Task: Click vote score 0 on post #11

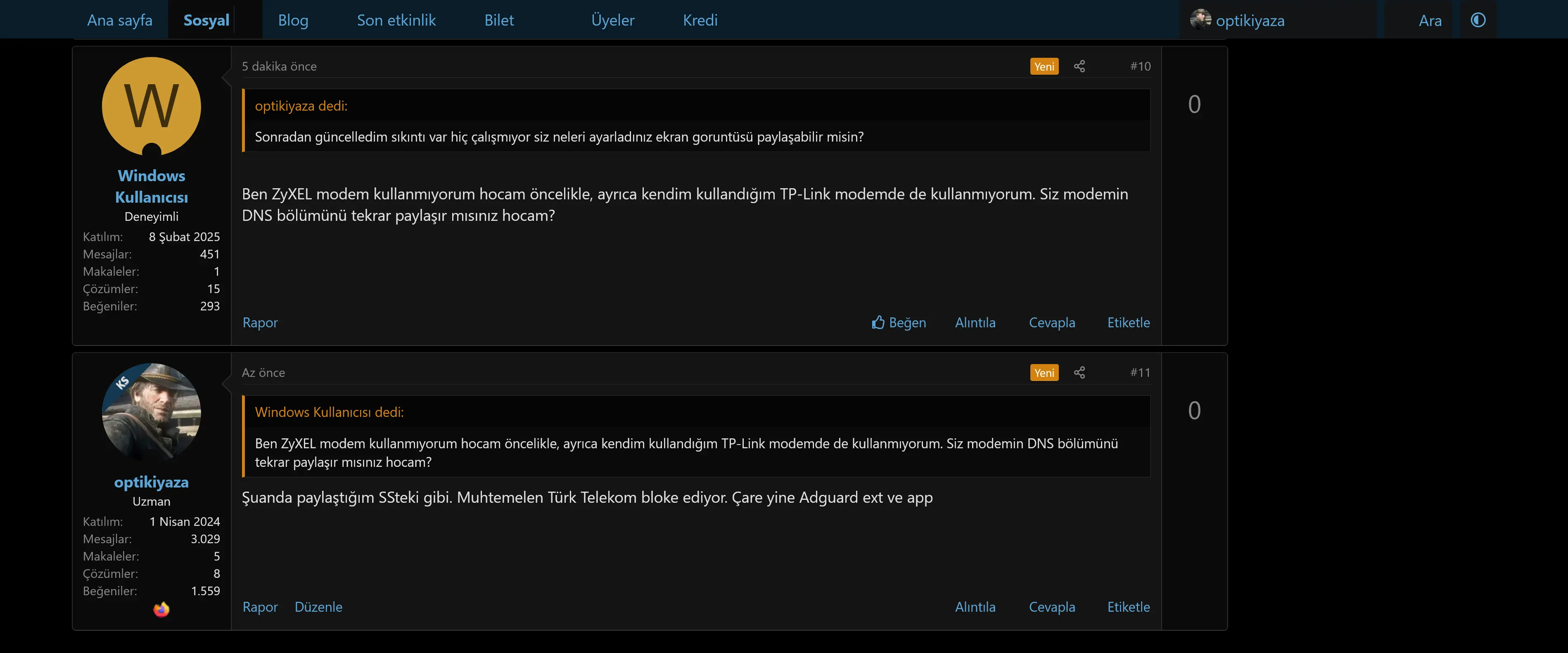Action: tap(1194, 410)
